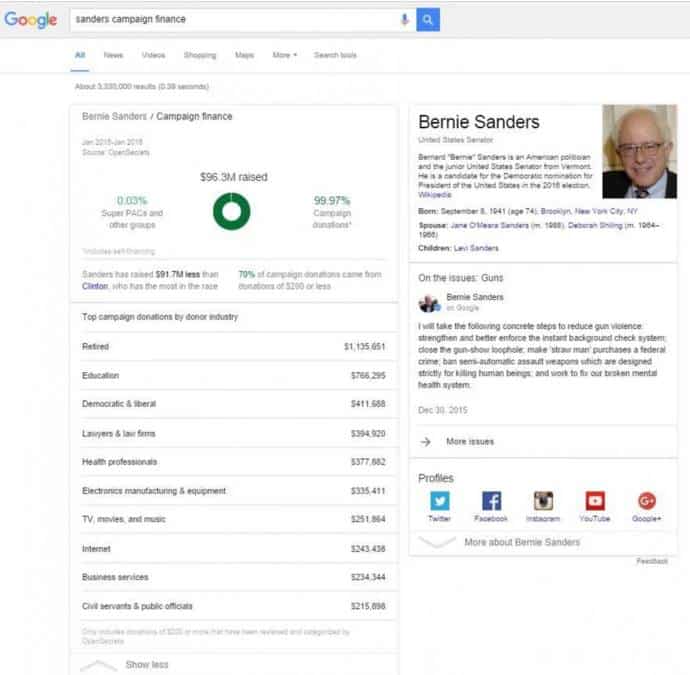Open Bernie Sanders' Twitter profile icon
690x675 pixels.
[x=440, y=501]
